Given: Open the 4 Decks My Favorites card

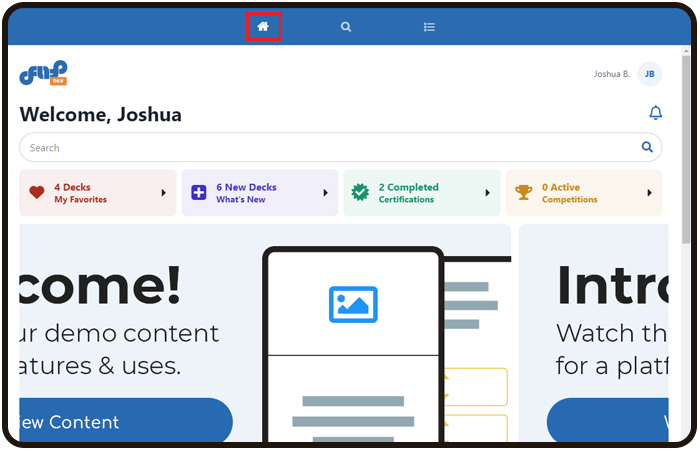Looking at the screenshot, I should (x=98, y=193).
